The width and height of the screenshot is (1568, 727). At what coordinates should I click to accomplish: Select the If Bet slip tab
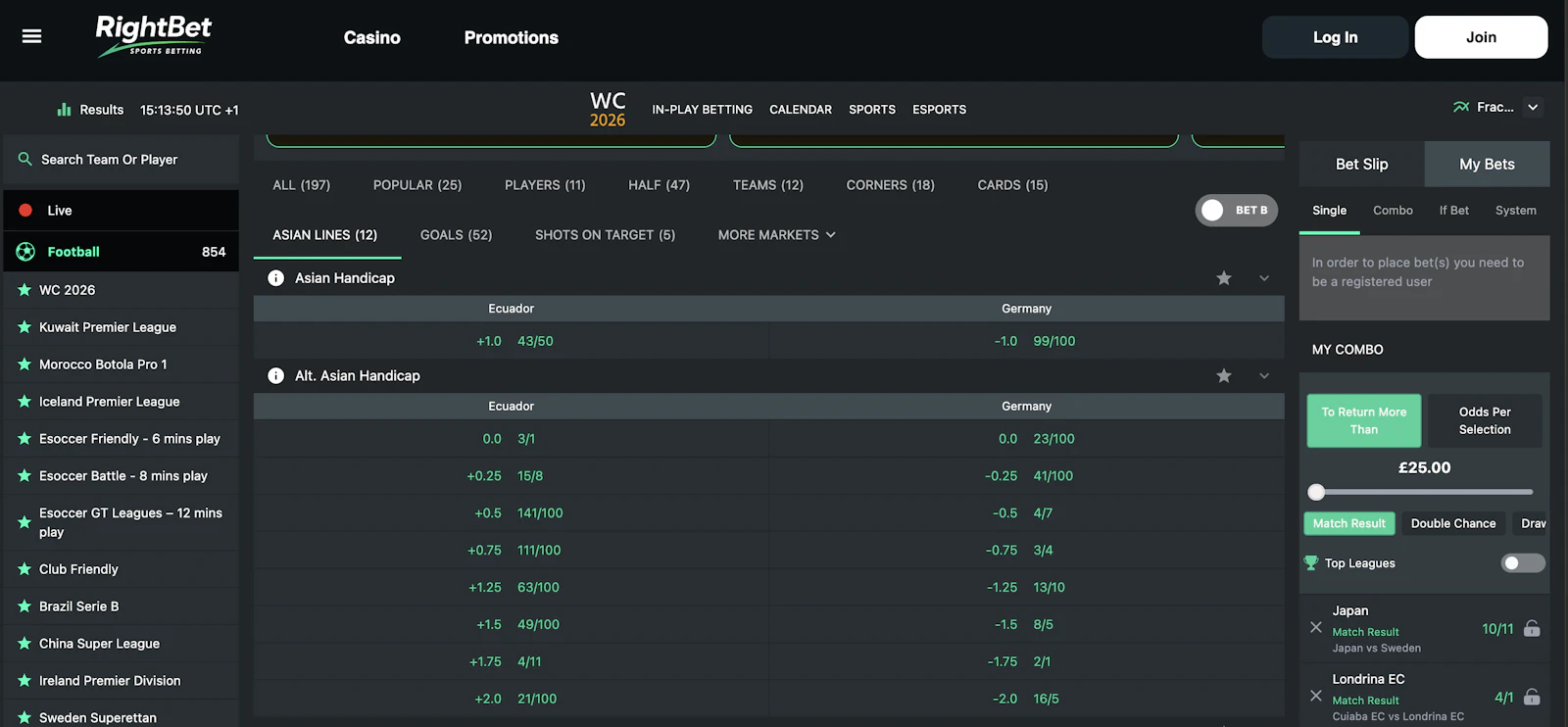1454,211
